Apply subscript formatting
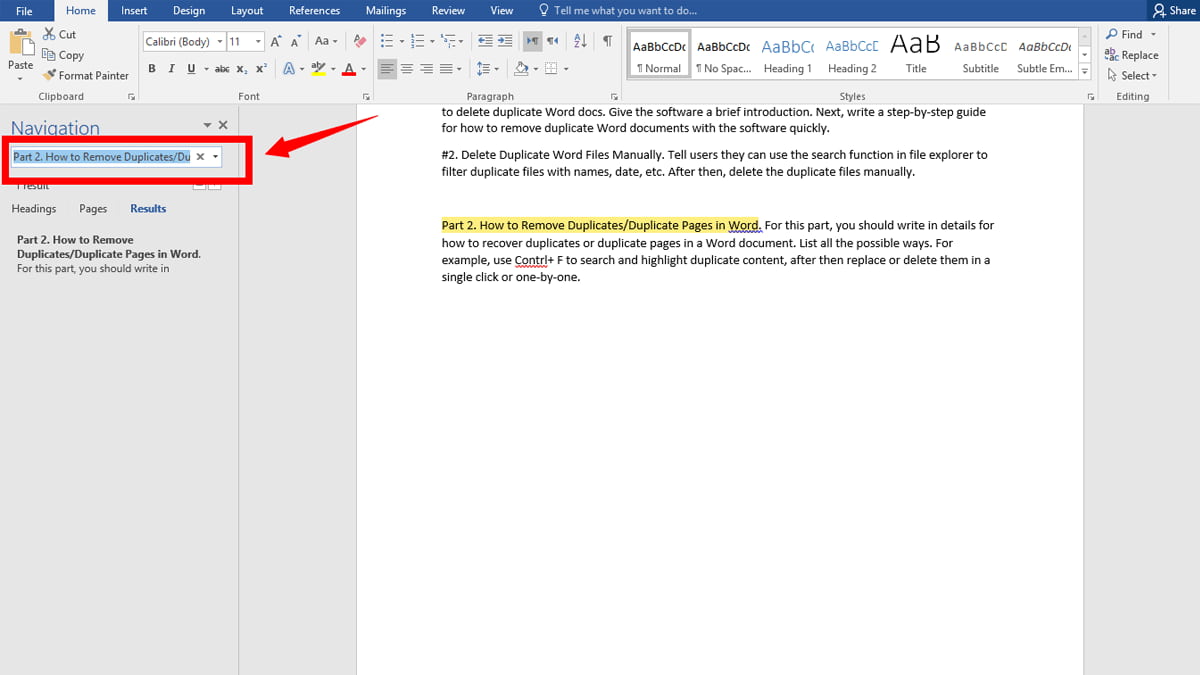Screen dimensions: 1200x675 (242, 69)
